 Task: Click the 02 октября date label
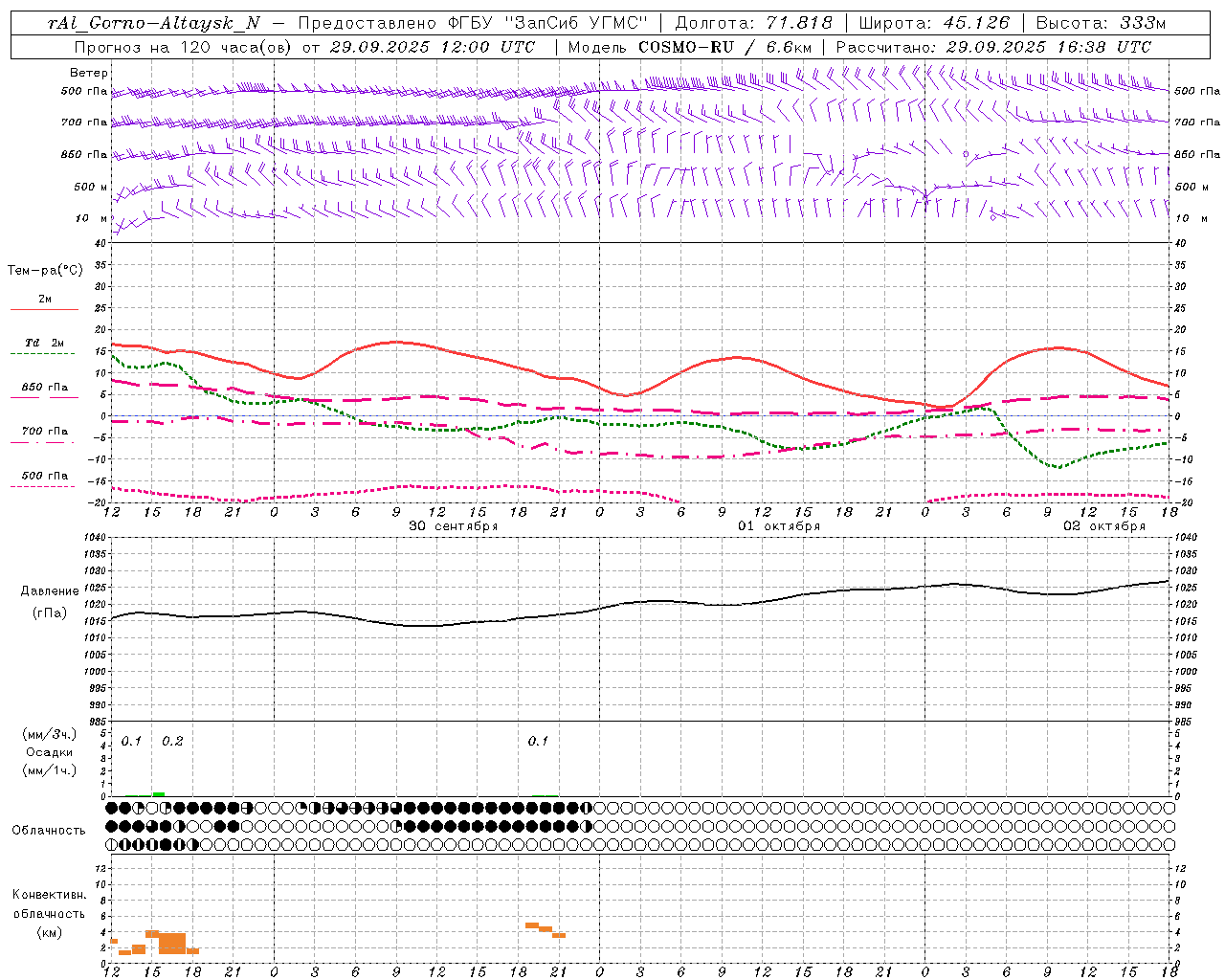[x=1104, y=526]
